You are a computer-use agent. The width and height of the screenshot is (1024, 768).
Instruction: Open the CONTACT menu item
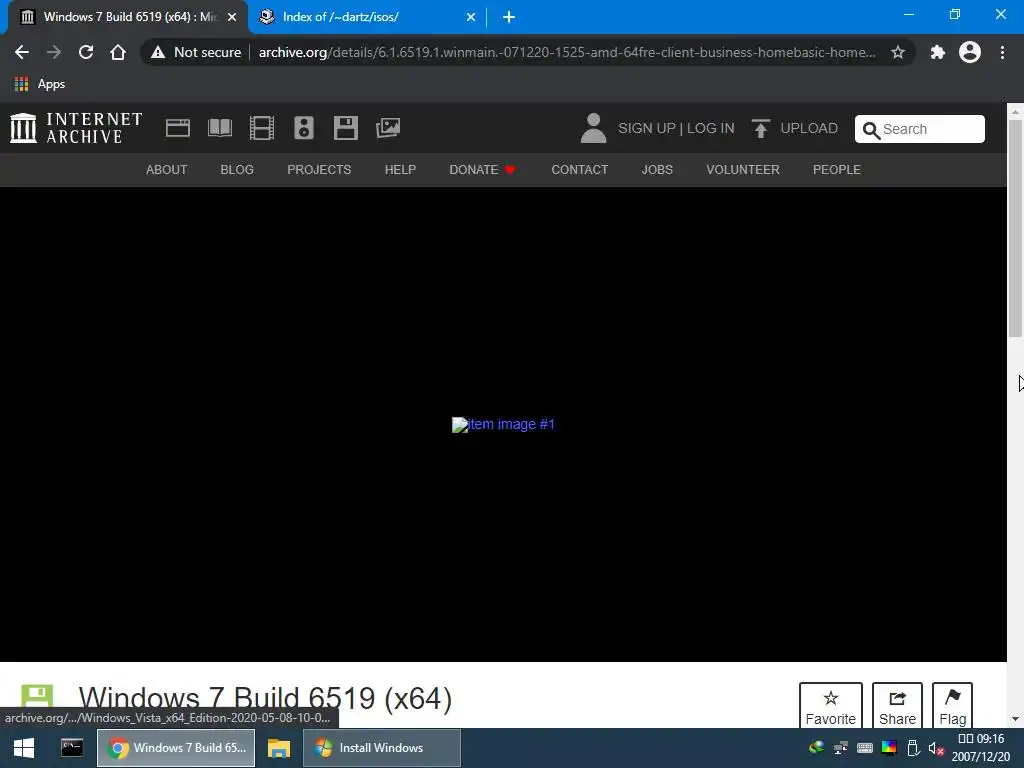(580, 170)
